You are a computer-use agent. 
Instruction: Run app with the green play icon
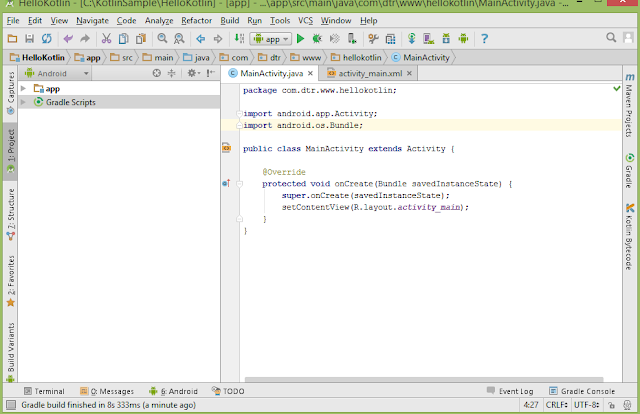click(x=300, y=39)
